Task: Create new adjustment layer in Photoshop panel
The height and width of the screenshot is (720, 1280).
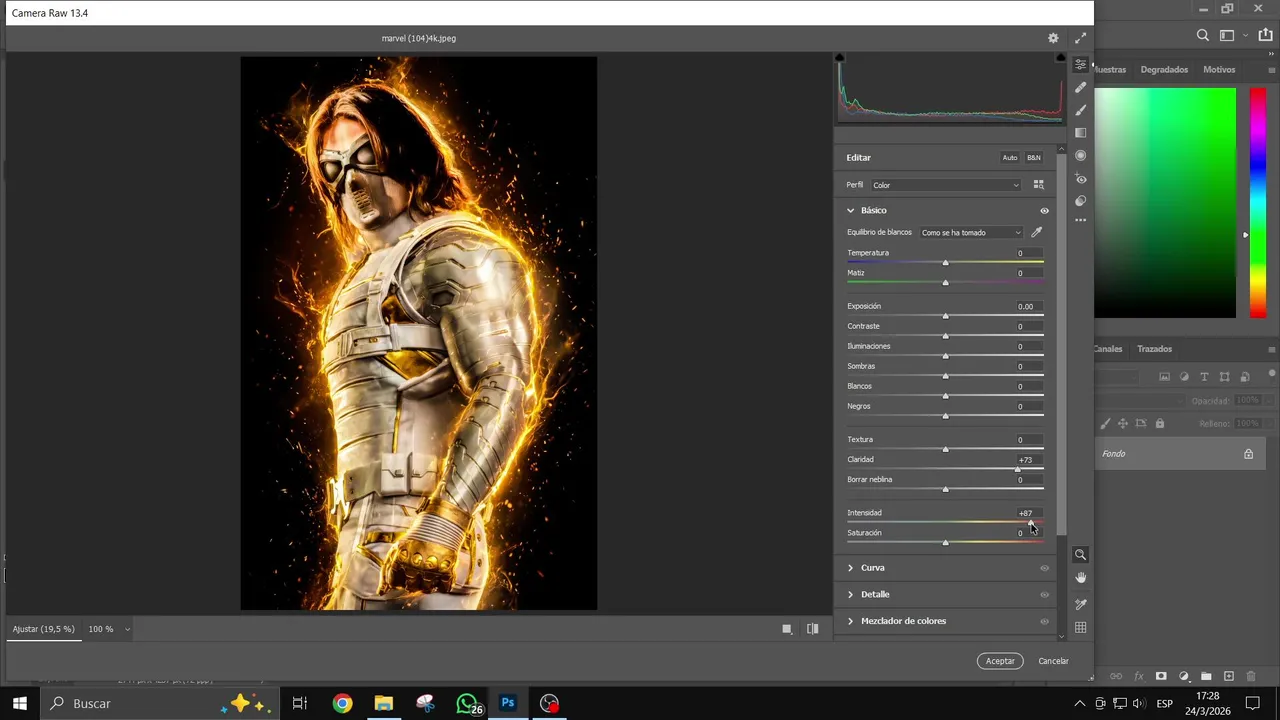Action: point(1184,677)
